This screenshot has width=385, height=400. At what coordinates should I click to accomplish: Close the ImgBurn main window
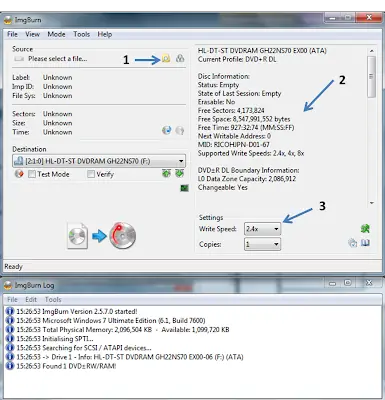(x=369, y=18)
